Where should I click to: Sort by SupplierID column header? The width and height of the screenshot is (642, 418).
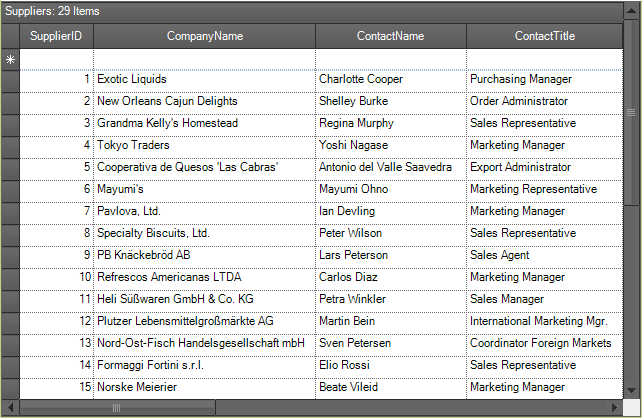(x=57, y=36)
